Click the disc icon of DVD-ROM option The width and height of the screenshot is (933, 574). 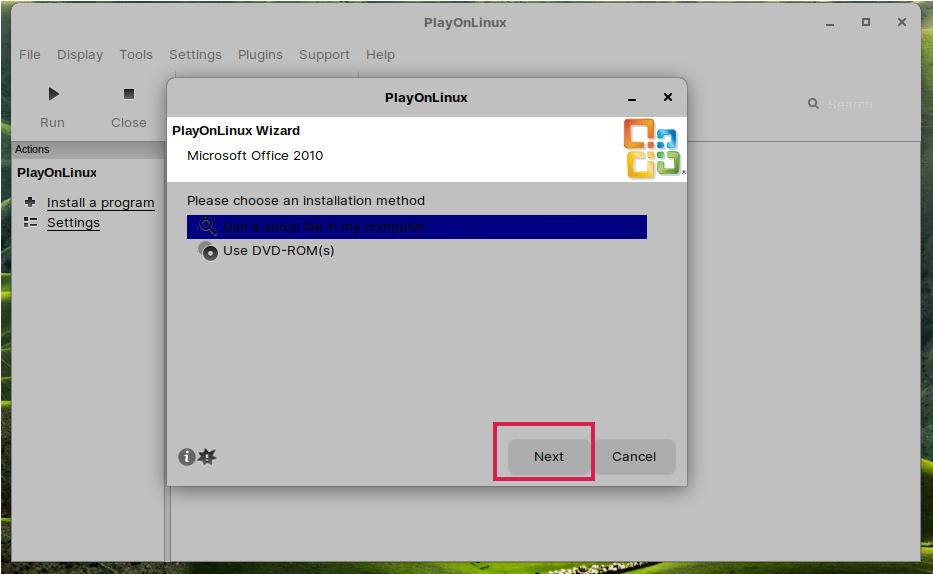[208, 251]
